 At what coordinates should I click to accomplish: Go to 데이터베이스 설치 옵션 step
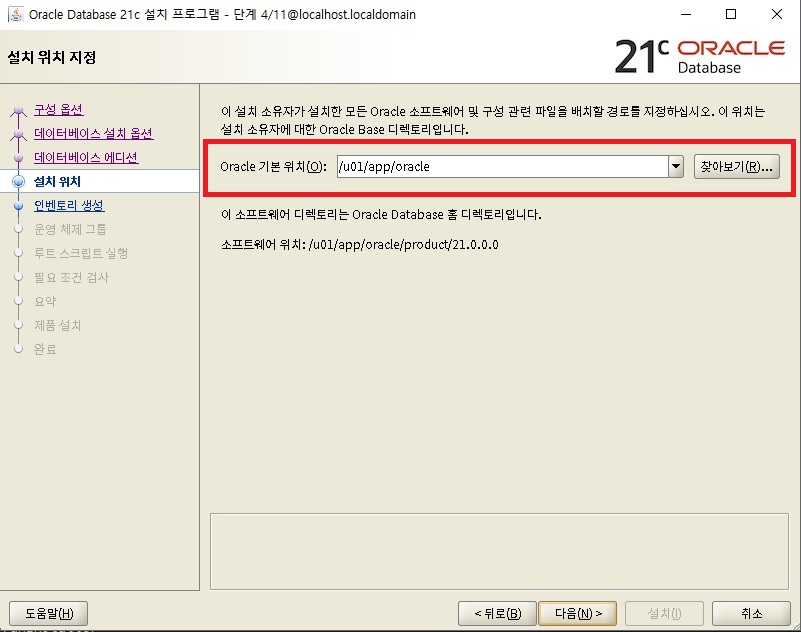[93, 133]
